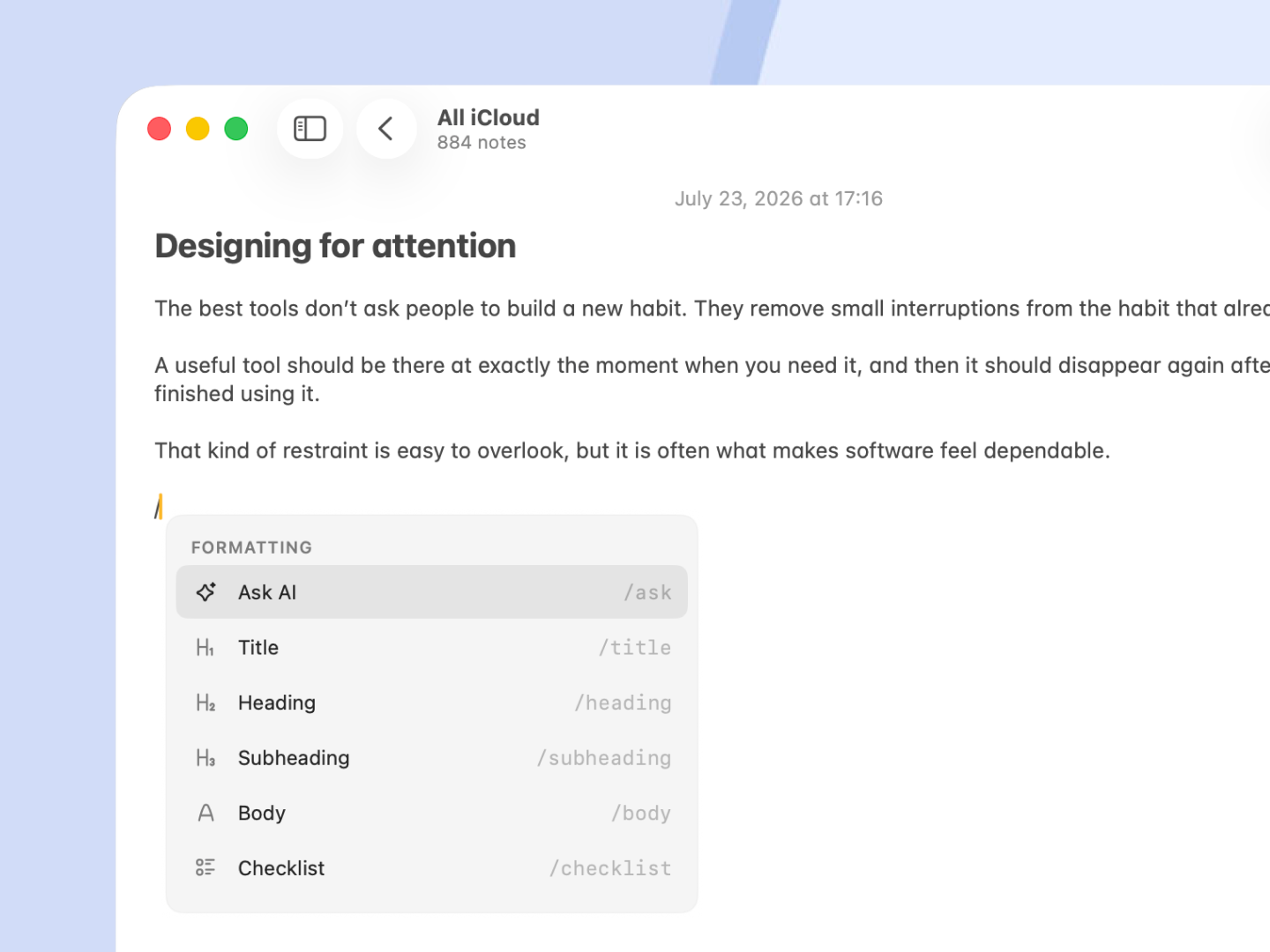Select Subheading in formatting menu

(x=432, y=758)
